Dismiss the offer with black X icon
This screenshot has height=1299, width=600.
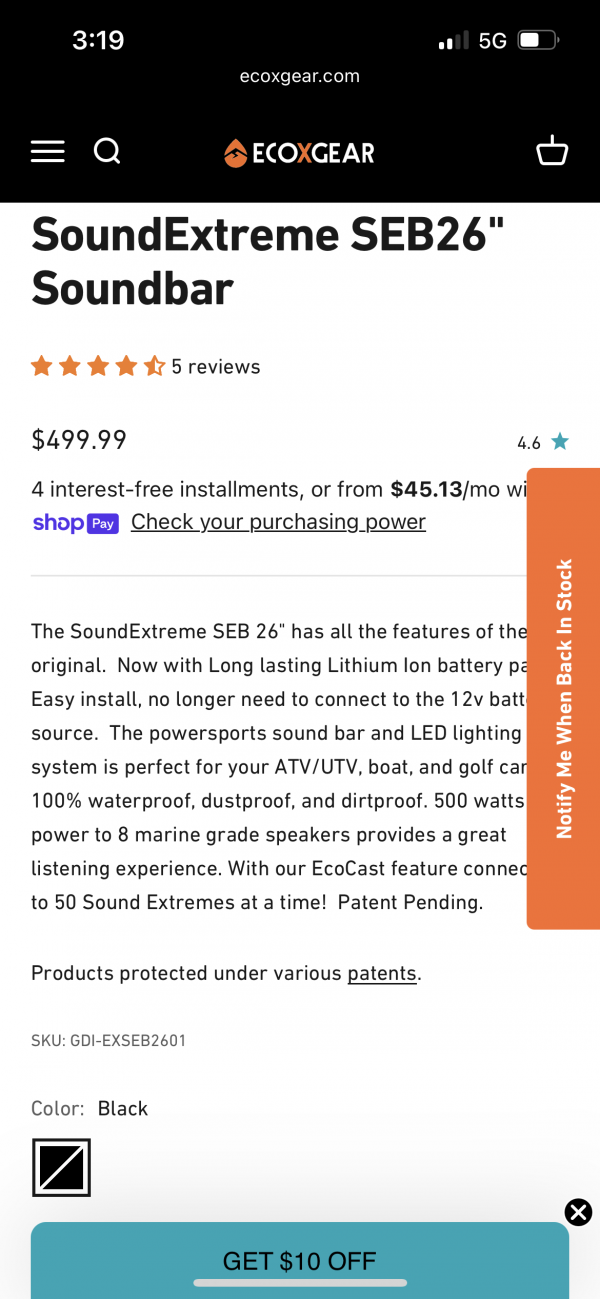coord(578,1212)
